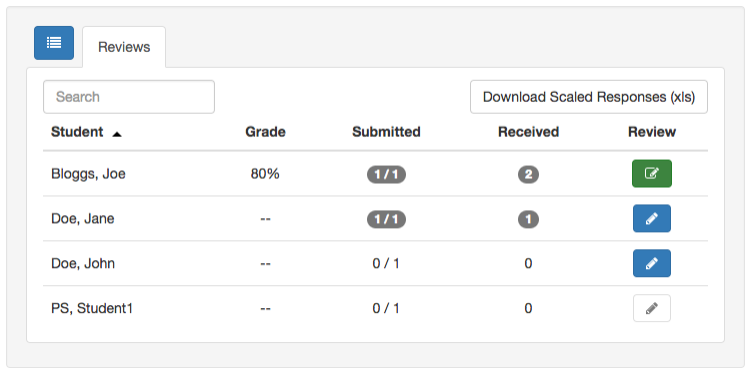The height and width of the screenshot is (371, 751).
Task: Click the pencil review icon for Doe, John
Action: click(651, 263)
